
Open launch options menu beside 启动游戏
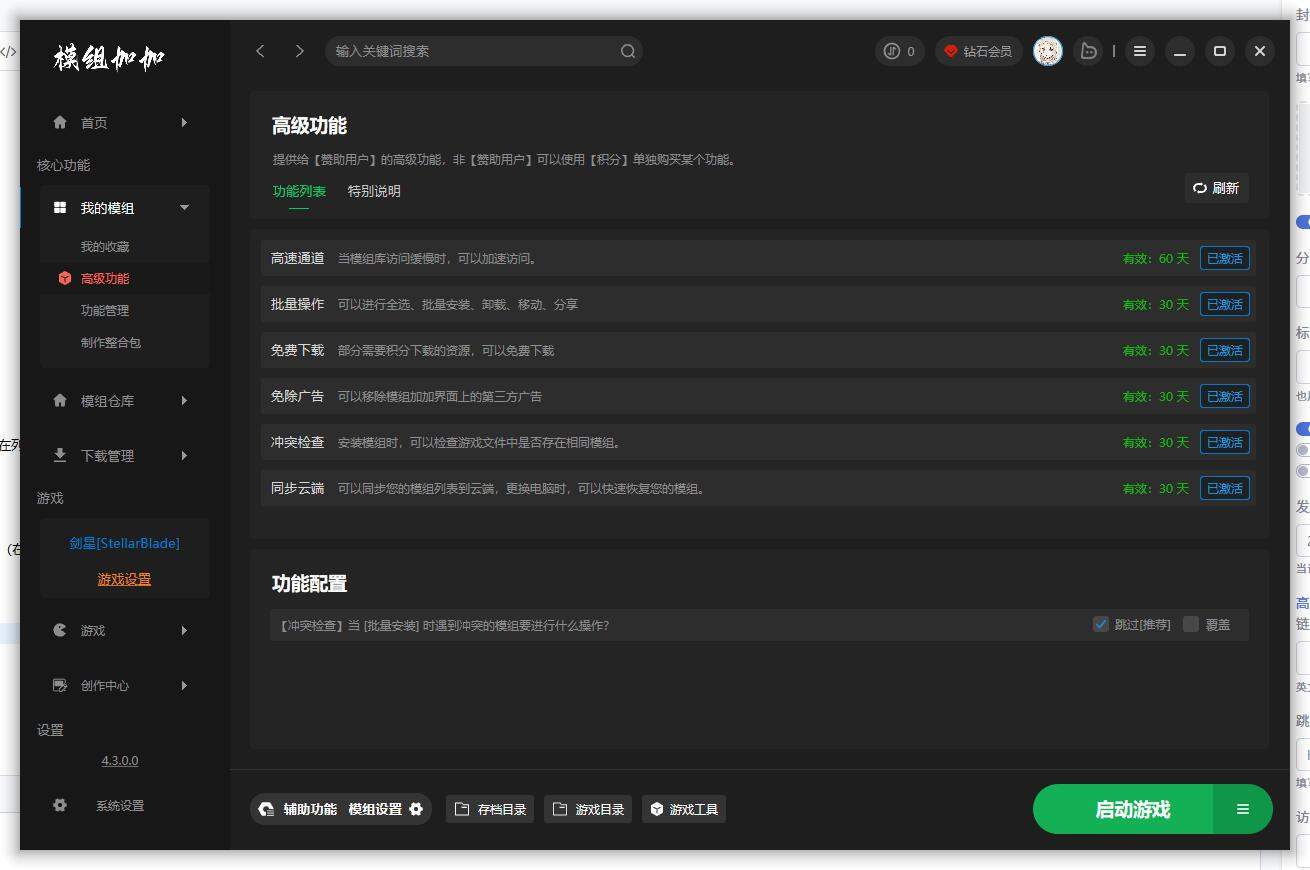point(1242,809)
